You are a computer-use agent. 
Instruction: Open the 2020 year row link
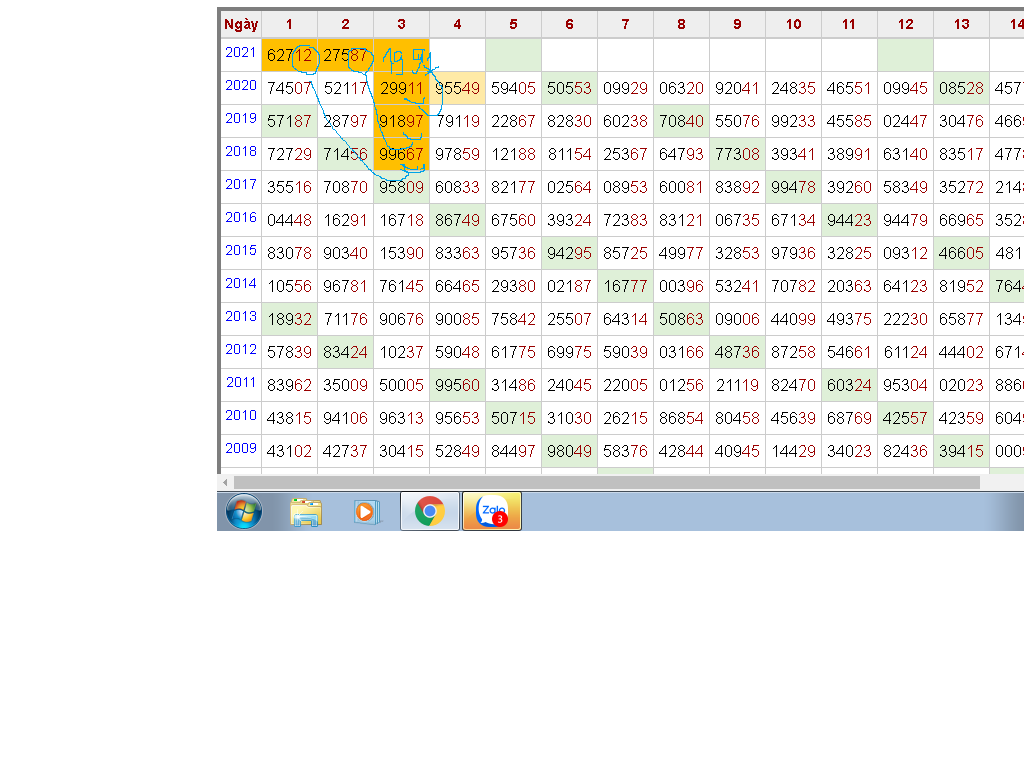240,86
